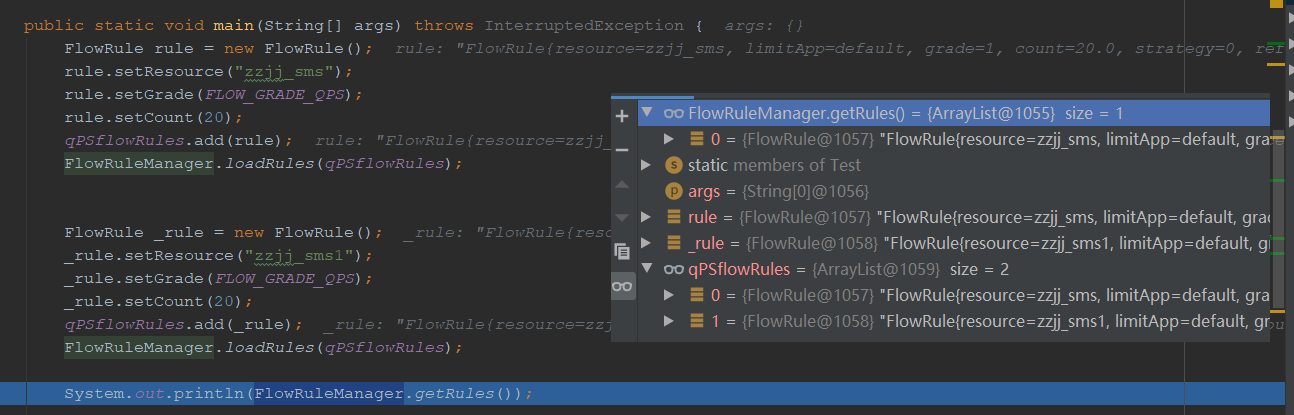Move the watch up with the up arrow
Screen dimensions: 1294x415
[x=622, y=184]
